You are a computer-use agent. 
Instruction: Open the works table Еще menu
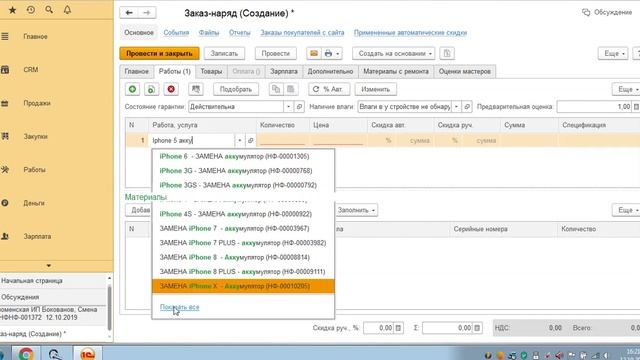pyautogui.click(x=626, y=89)
